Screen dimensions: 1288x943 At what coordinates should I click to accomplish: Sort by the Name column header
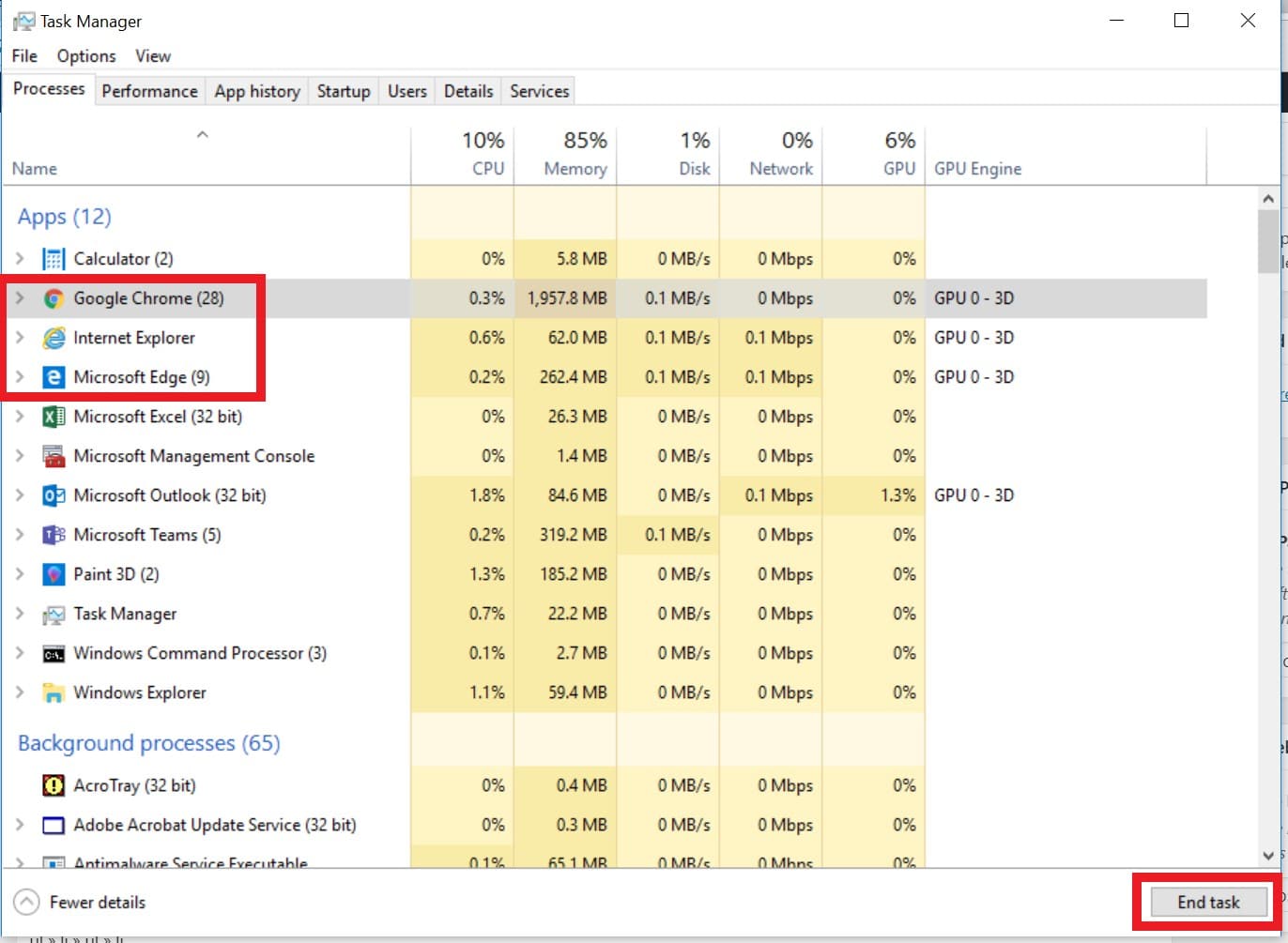[206, 156]
